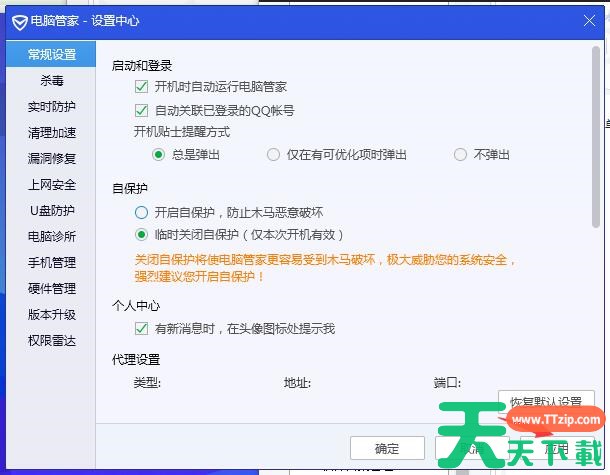Image resolution: width=610 pixels, height=475 pixels.
Task: Choose 仅在有可优化项时弹出 option
Action: click(273, 155)
